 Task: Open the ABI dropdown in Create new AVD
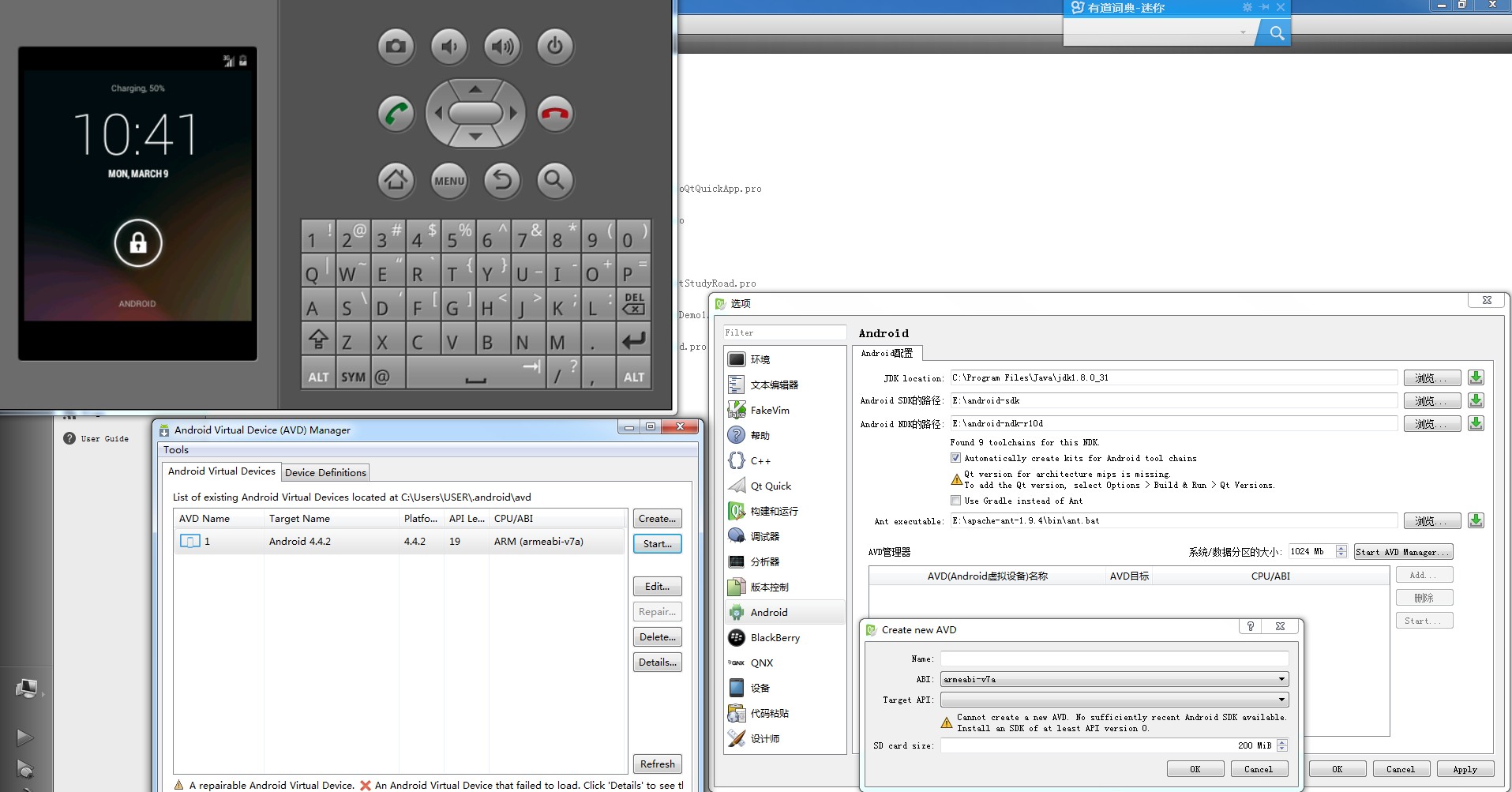[1114, 679]
